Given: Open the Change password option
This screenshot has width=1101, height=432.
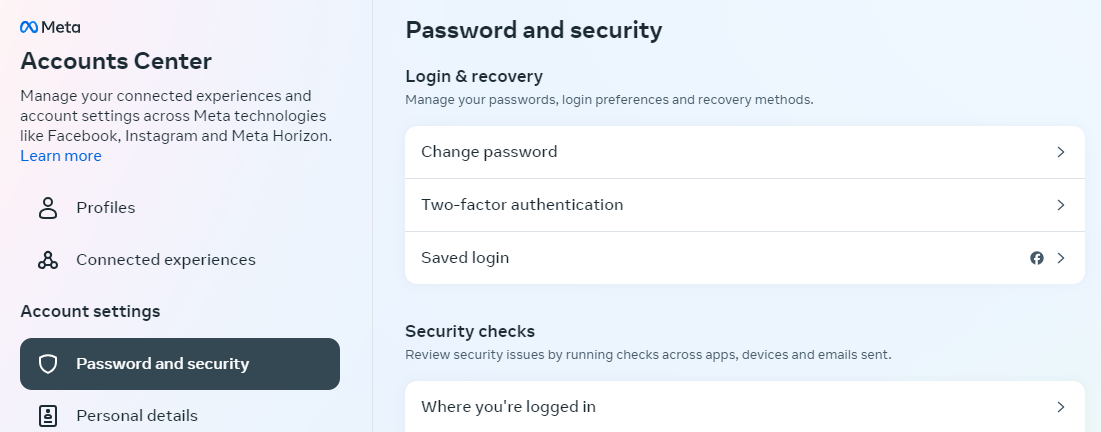Looking at the screenshot, I should point(745,152).
